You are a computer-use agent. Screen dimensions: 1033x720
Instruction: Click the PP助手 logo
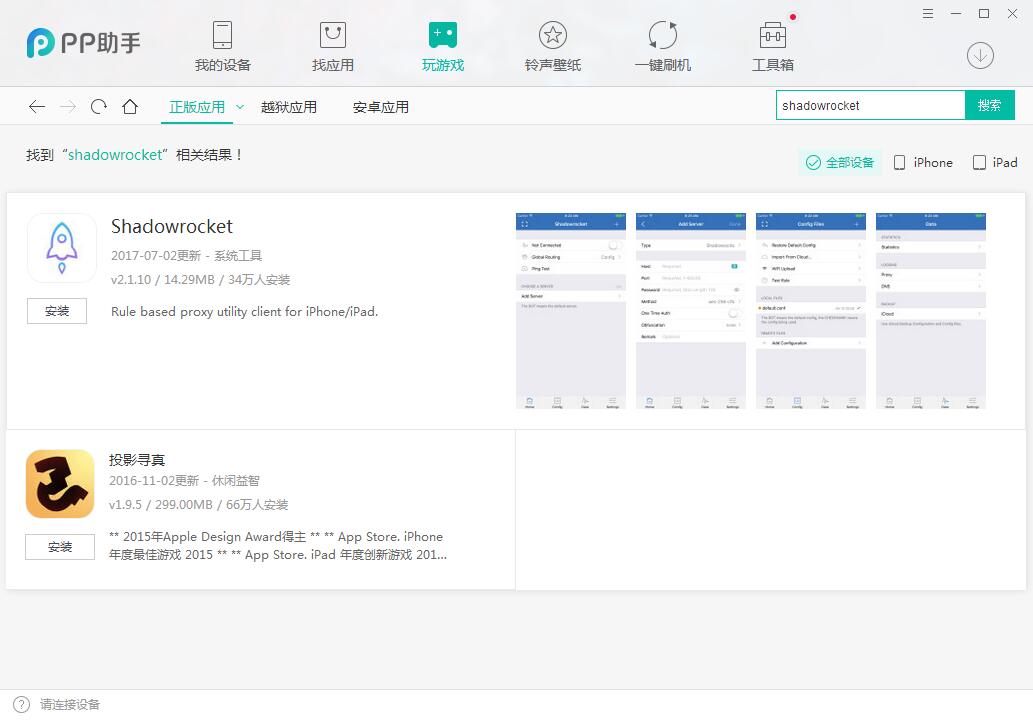pyautogui.click(x=84, y=43)
